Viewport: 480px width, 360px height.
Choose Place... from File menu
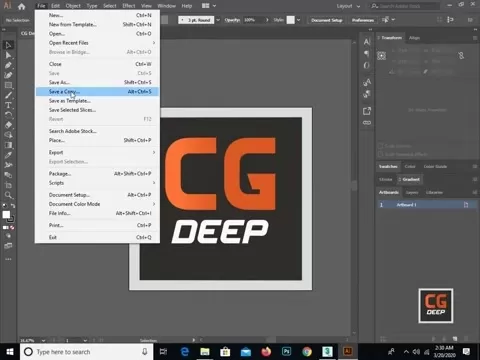(x=97, y=140)
